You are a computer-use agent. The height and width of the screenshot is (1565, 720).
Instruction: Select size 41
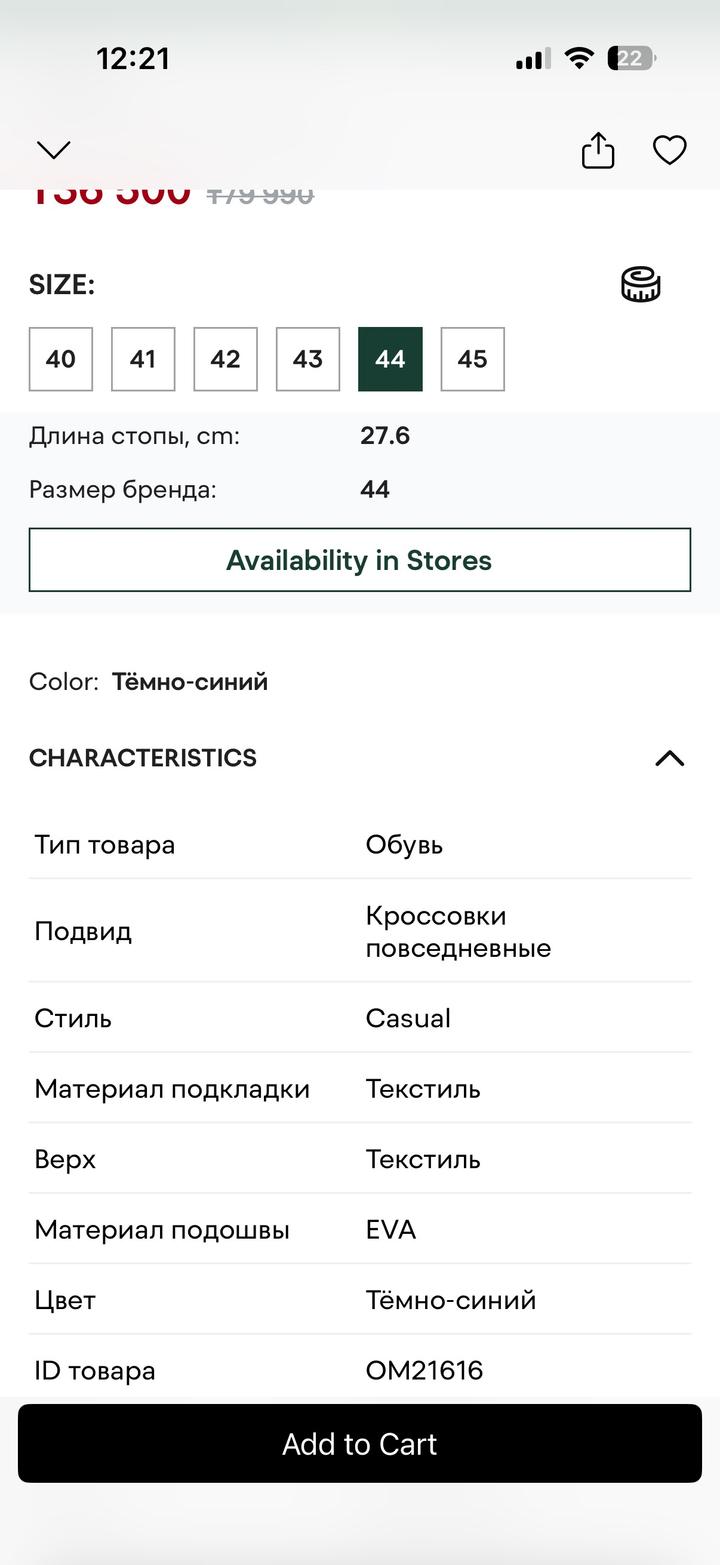click(x=143, y=359)
